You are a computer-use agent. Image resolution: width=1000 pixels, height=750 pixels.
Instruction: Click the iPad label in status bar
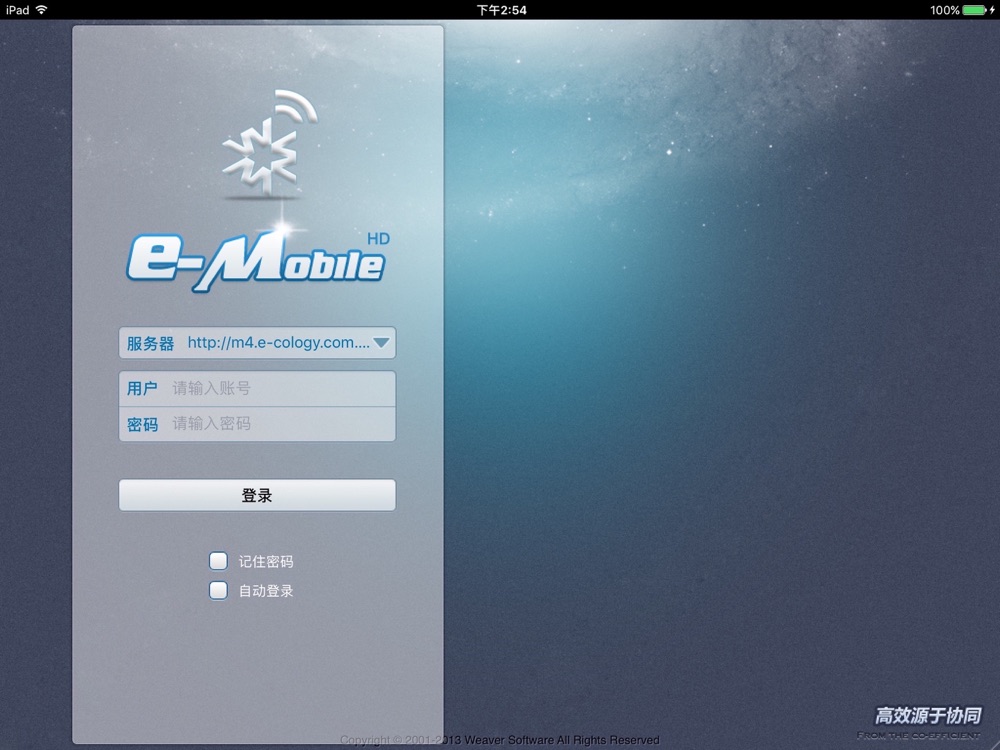pyautogui.click(x=18, y=10)
